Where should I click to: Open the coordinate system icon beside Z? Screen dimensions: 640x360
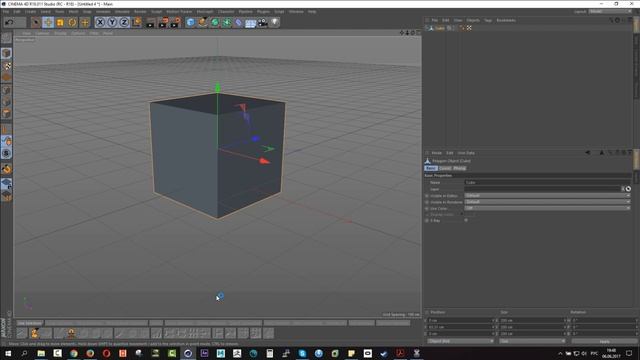(137, 22)
